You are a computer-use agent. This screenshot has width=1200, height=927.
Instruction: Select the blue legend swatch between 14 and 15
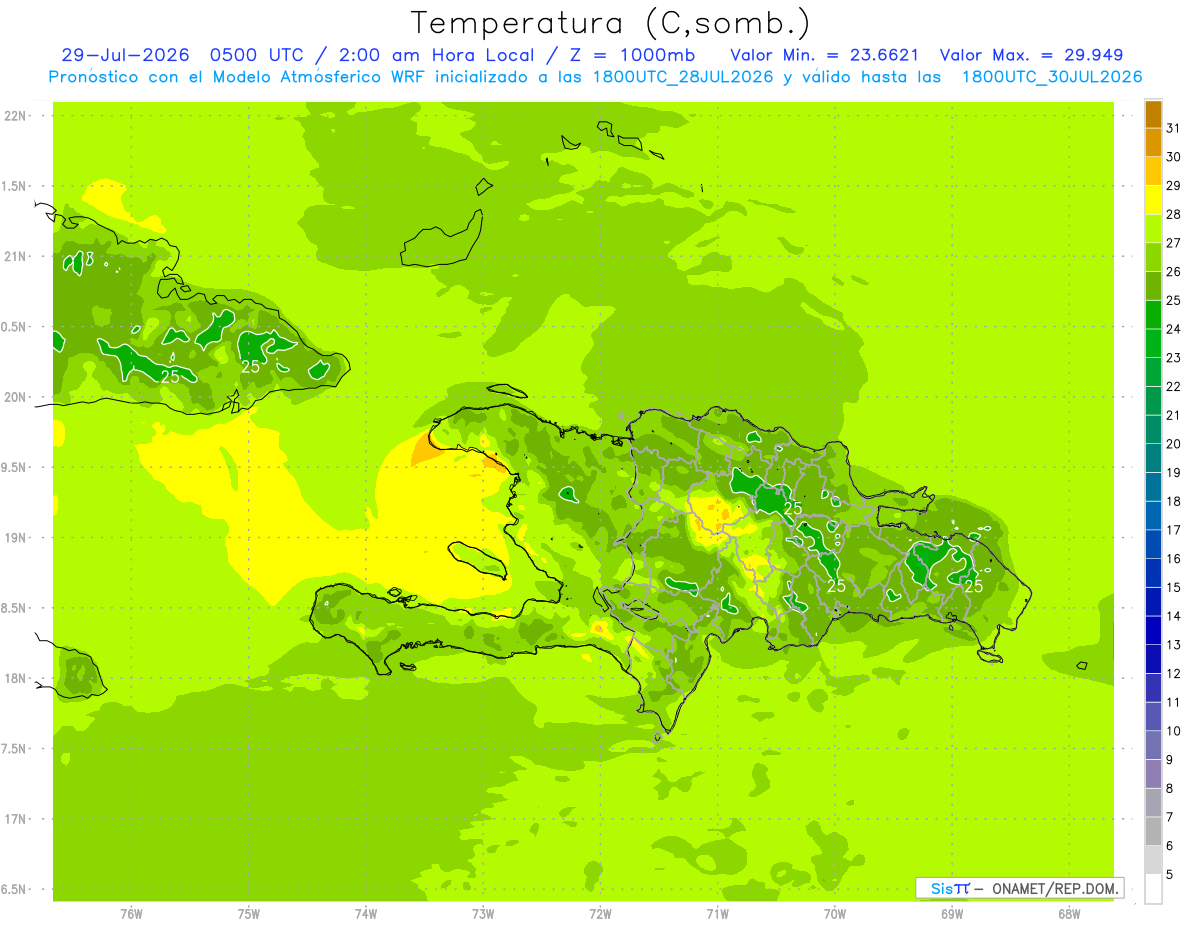click(1153, 602)
